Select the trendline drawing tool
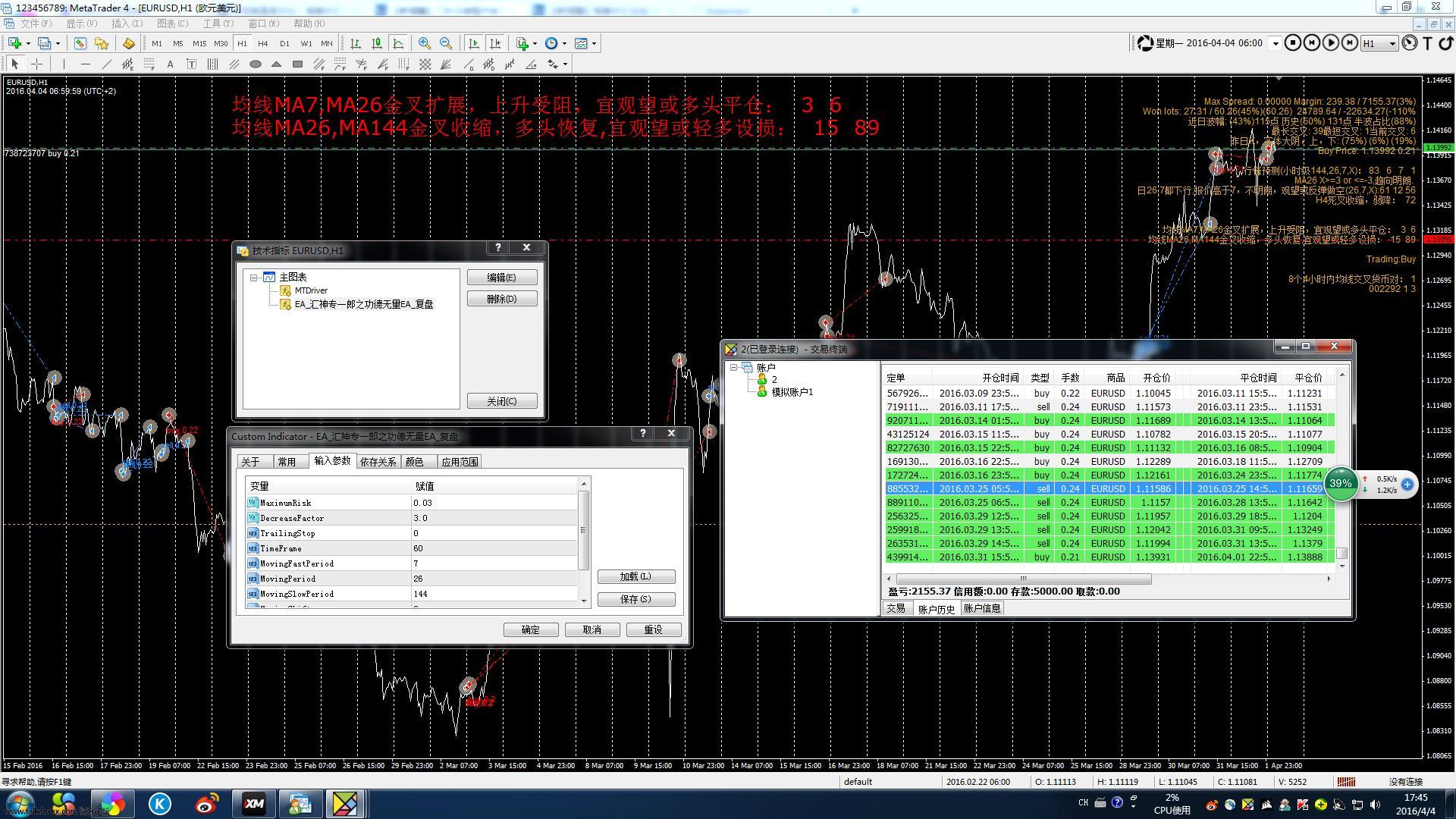1456x819 pixels. pos(107,64)
